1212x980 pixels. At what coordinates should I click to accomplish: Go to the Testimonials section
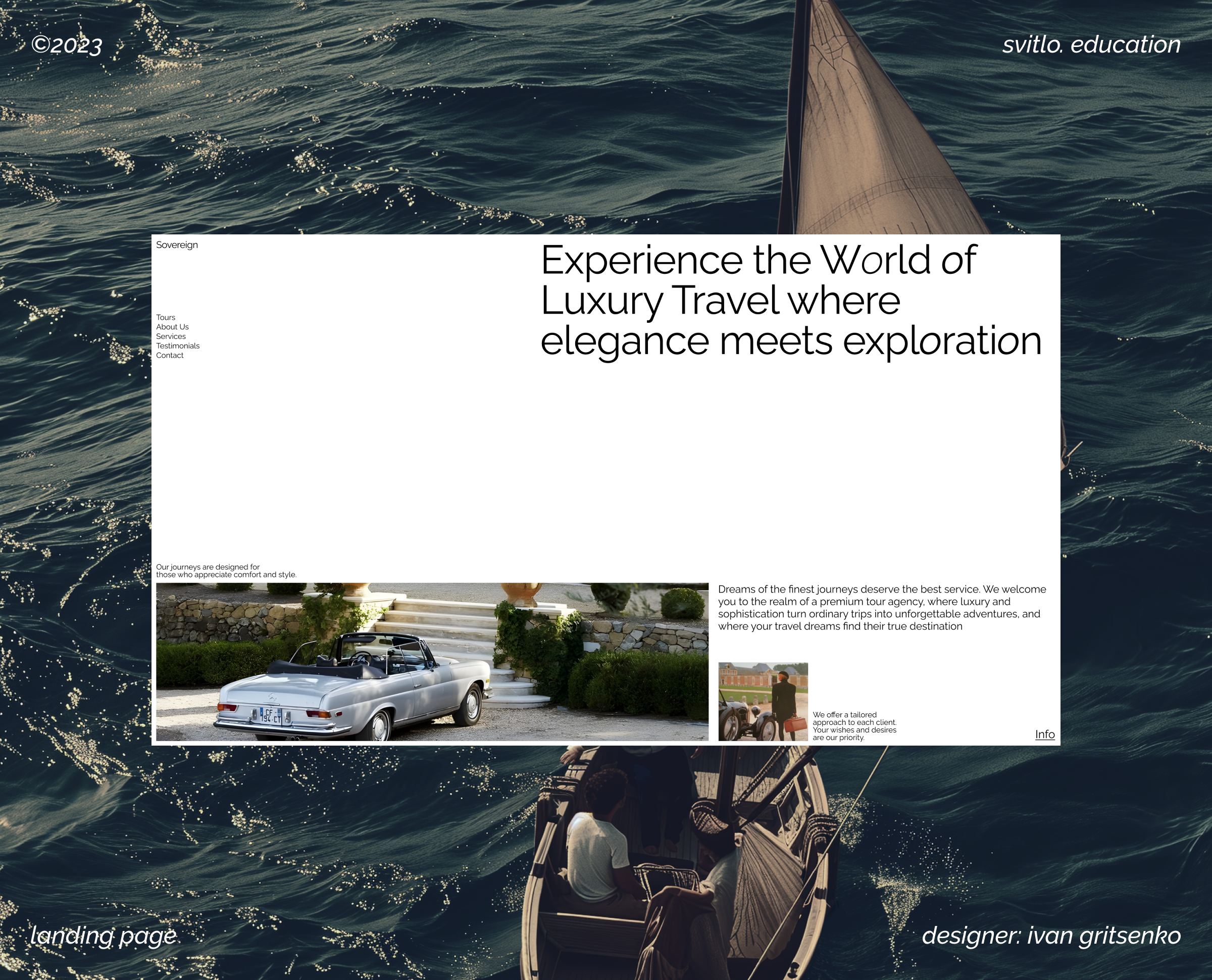pos(178,346)
